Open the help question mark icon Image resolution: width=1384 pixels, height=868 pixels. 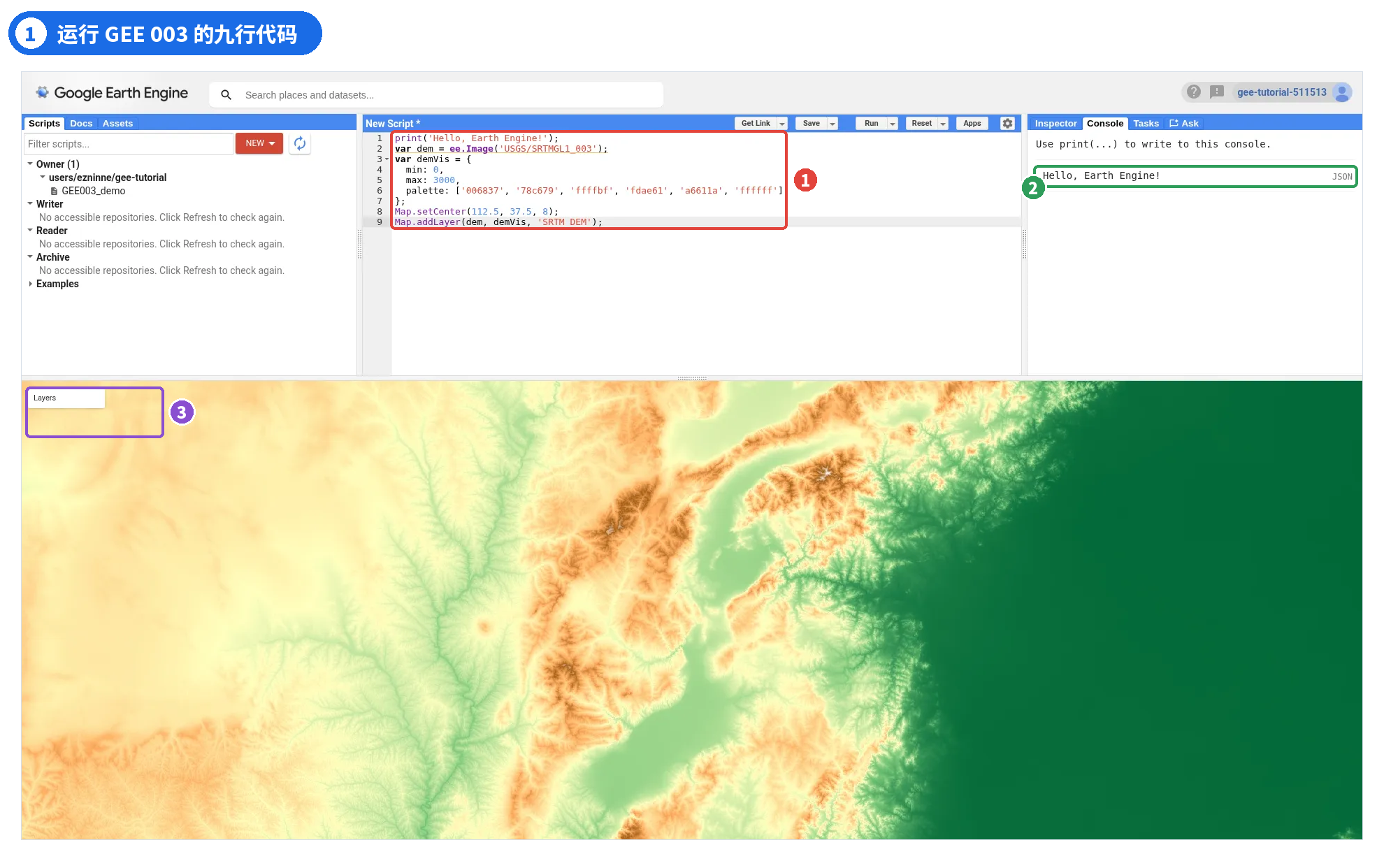click(1194, 92)
